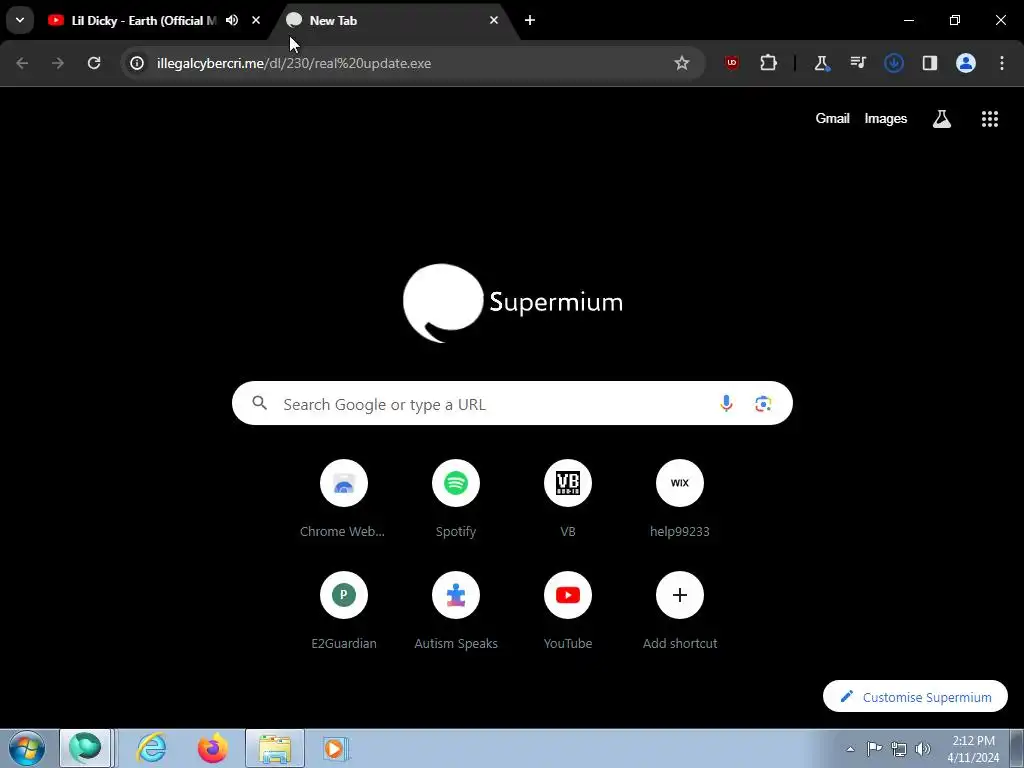This screenshot has height=768, width=1024.
Task: Open the Extensions puzzle-piece menu
Action: point(768,63)
